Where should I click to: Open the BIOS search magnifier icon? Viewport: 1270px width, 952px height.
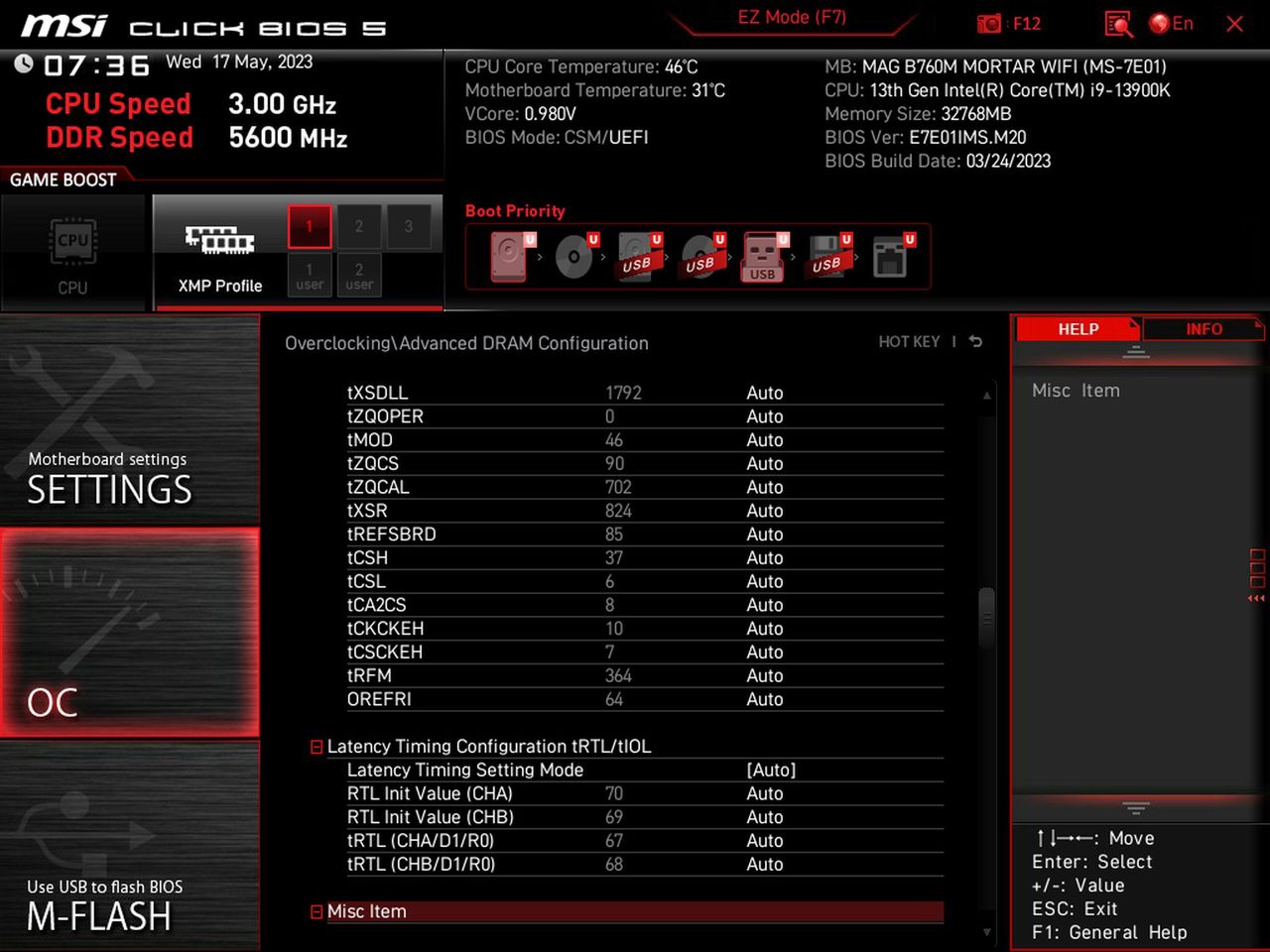[1118, 24]
